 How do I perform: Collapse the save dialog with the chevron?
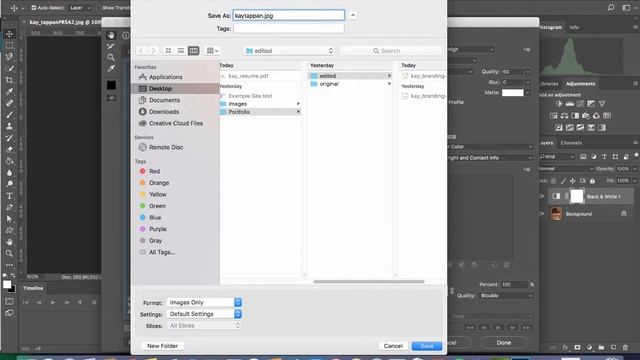[x=353, y=15]
